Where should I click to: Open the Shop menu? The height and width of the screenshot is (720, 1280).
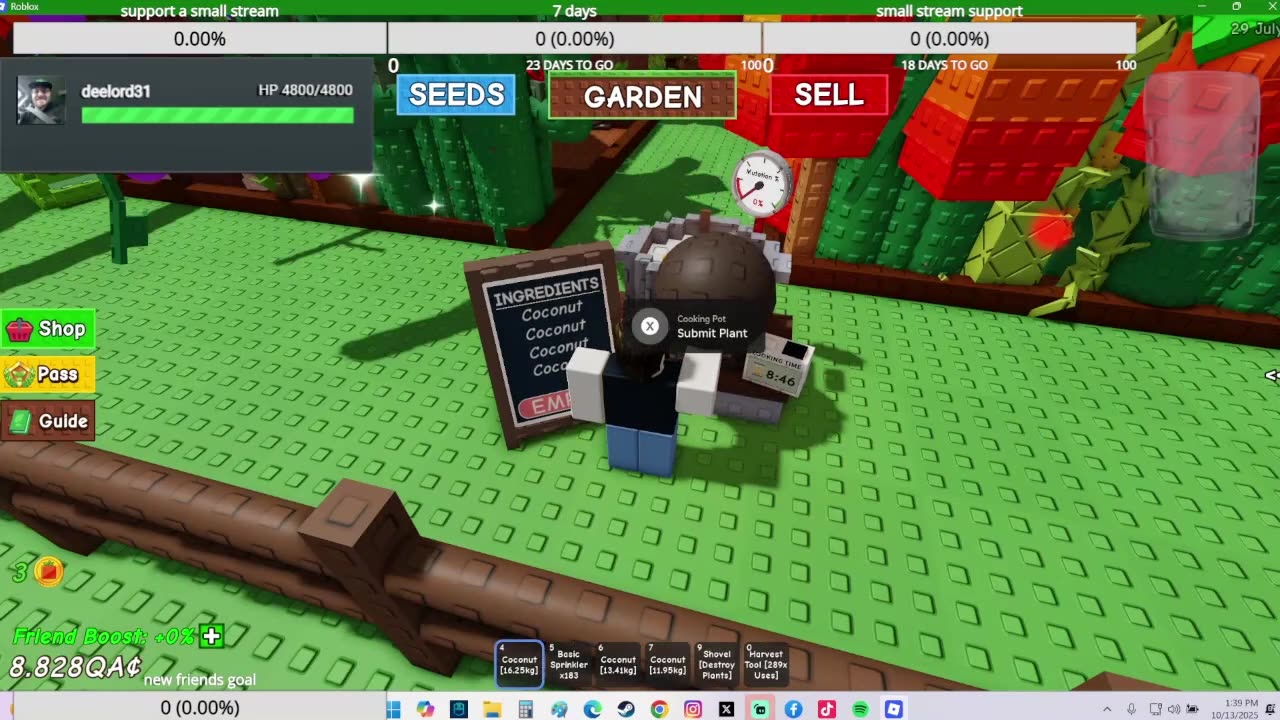click(48, 329)
